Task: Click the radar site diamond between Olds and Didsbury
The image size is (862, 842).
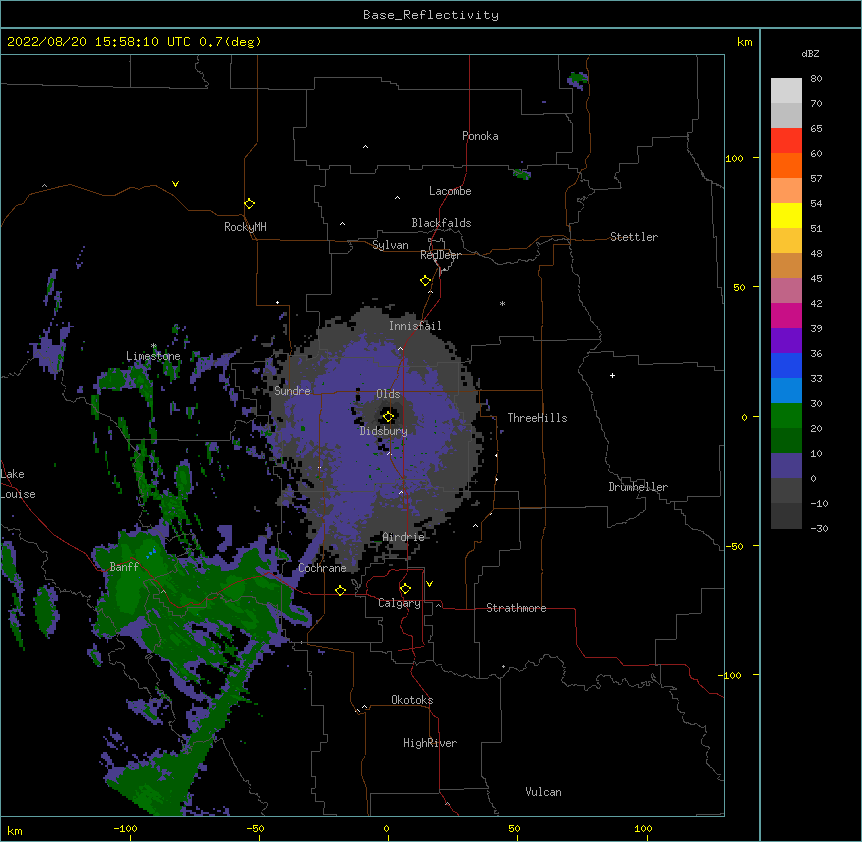Action: pos(388,416)
